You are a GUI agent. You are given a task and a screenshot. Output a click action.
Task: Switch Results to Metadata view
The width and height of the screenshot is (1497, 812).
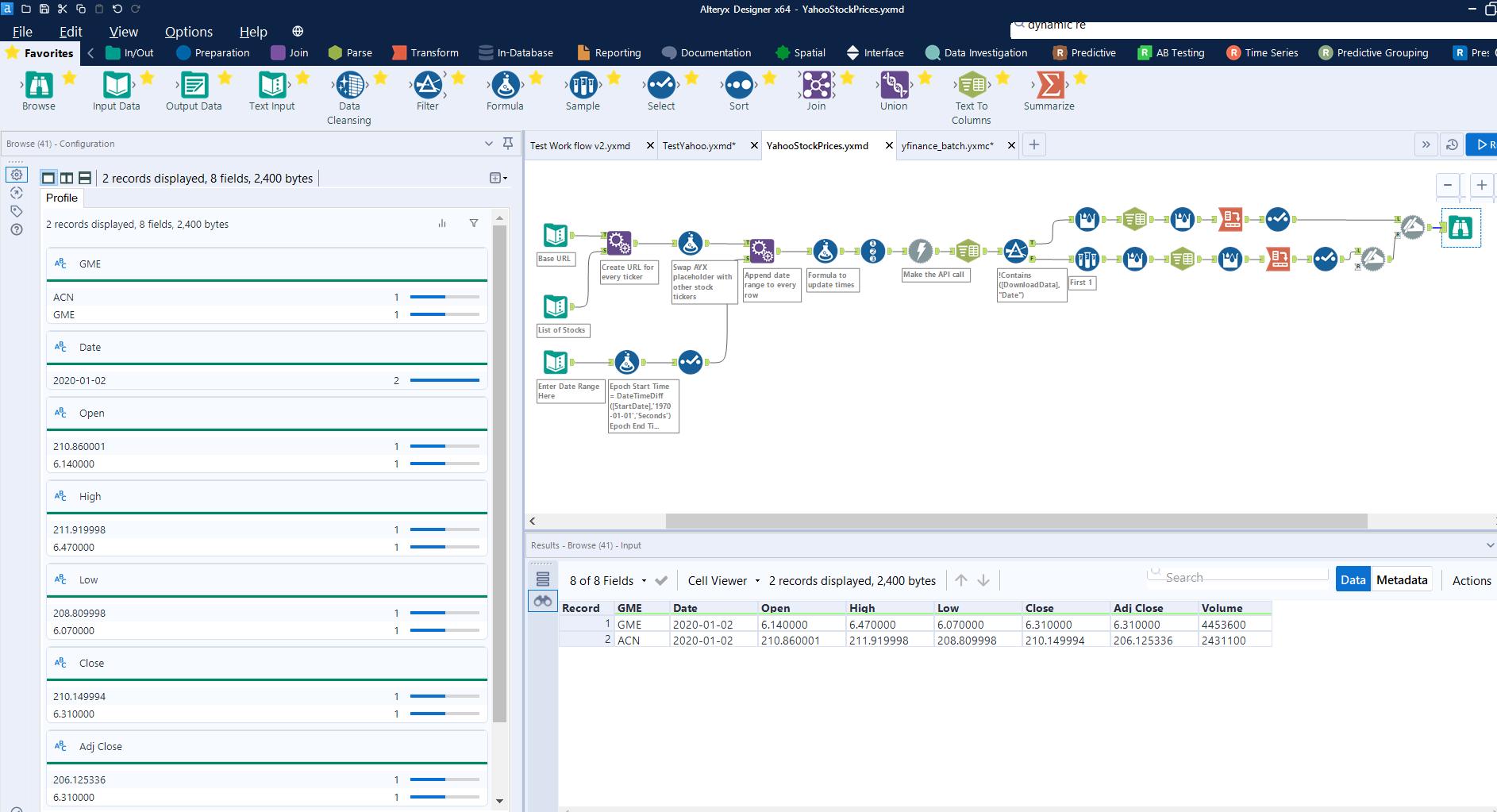[1401, 580]
